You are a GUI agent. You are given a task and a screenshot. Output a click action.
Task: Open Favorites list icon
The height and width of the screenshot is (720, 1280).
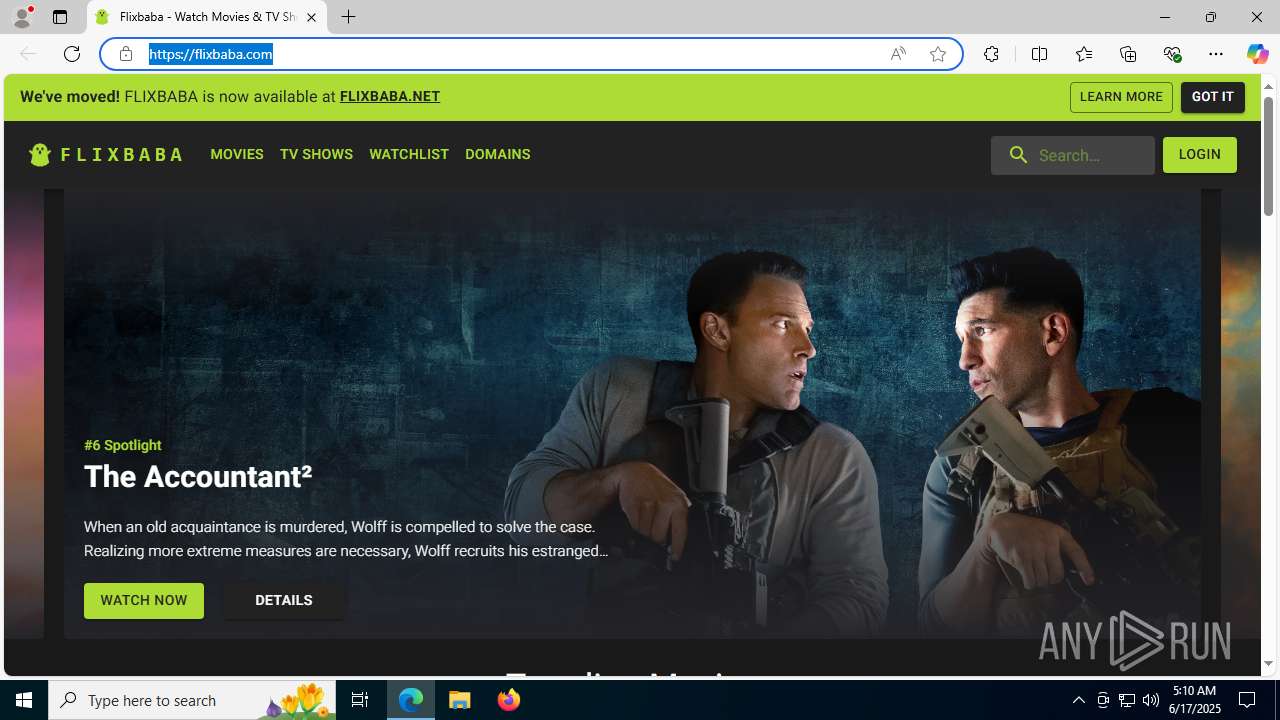click(1084, 54)
